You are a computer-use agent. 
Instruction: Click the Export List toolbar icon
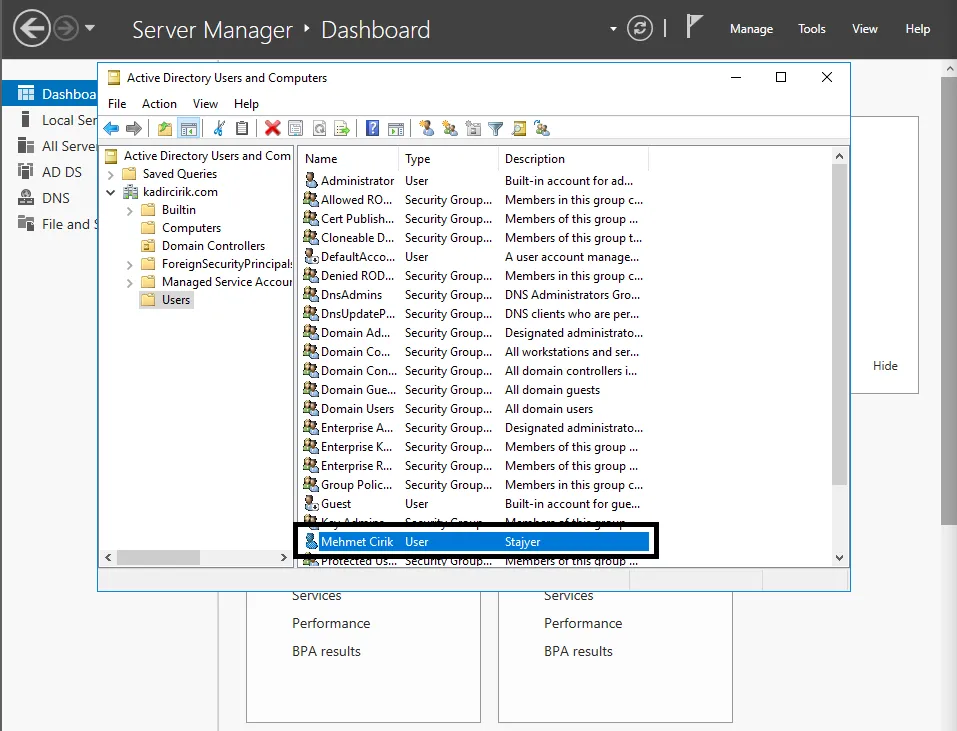point(342,129)
